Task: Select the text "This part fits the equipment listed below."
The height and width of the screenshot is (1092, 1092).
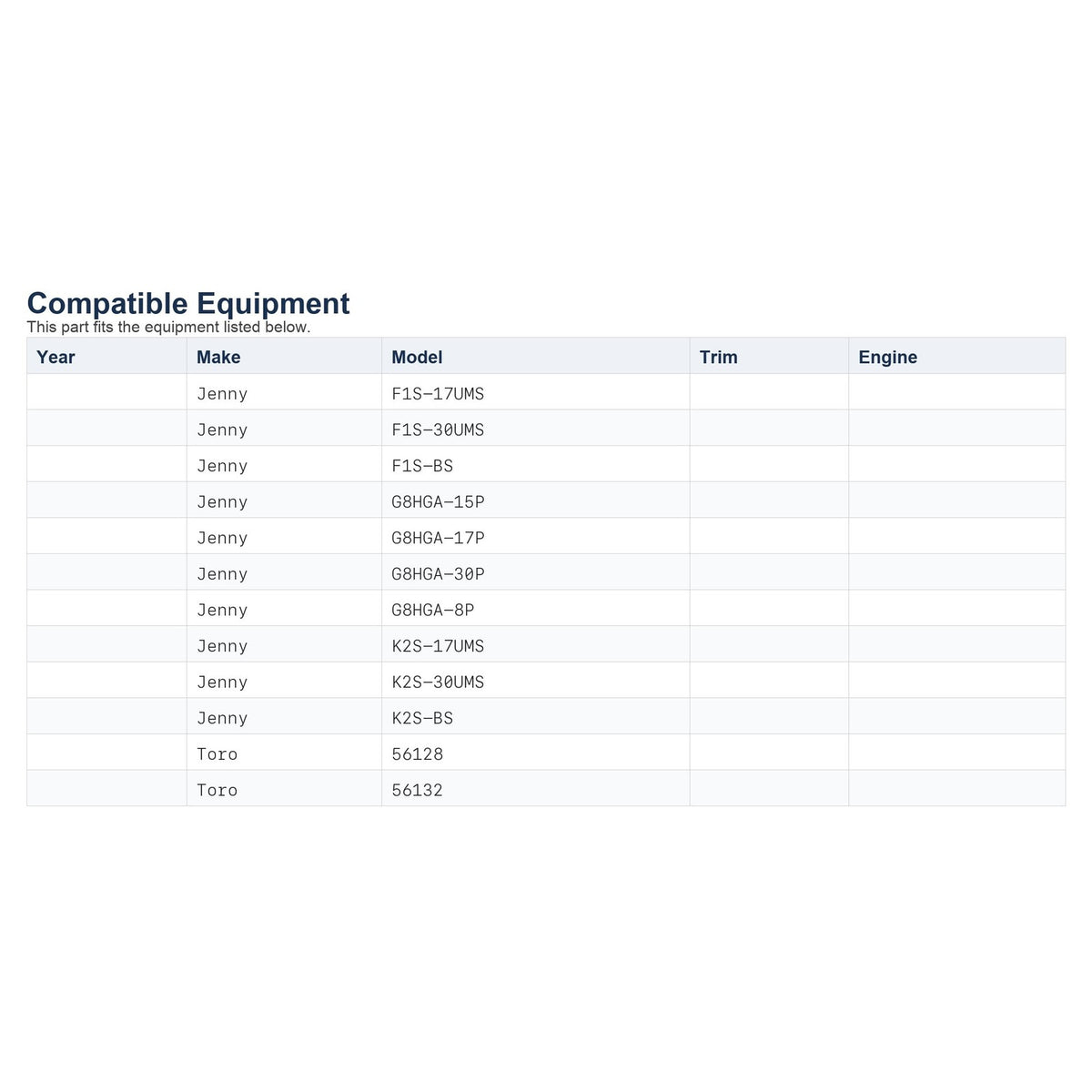Action: point(168,327)
